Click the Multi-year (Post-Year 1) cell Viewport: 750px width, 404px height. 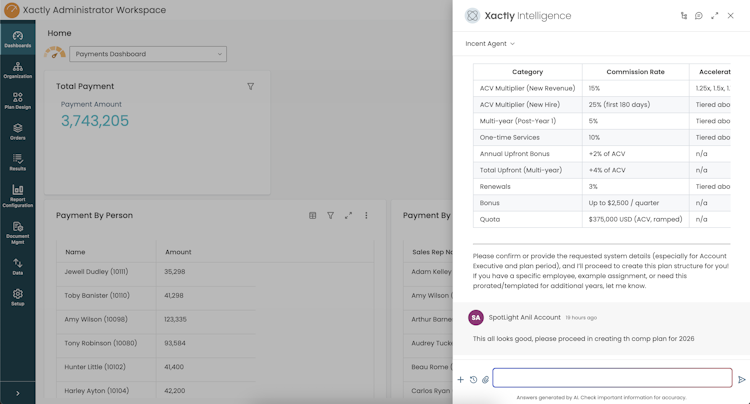[x=528, y=121]
